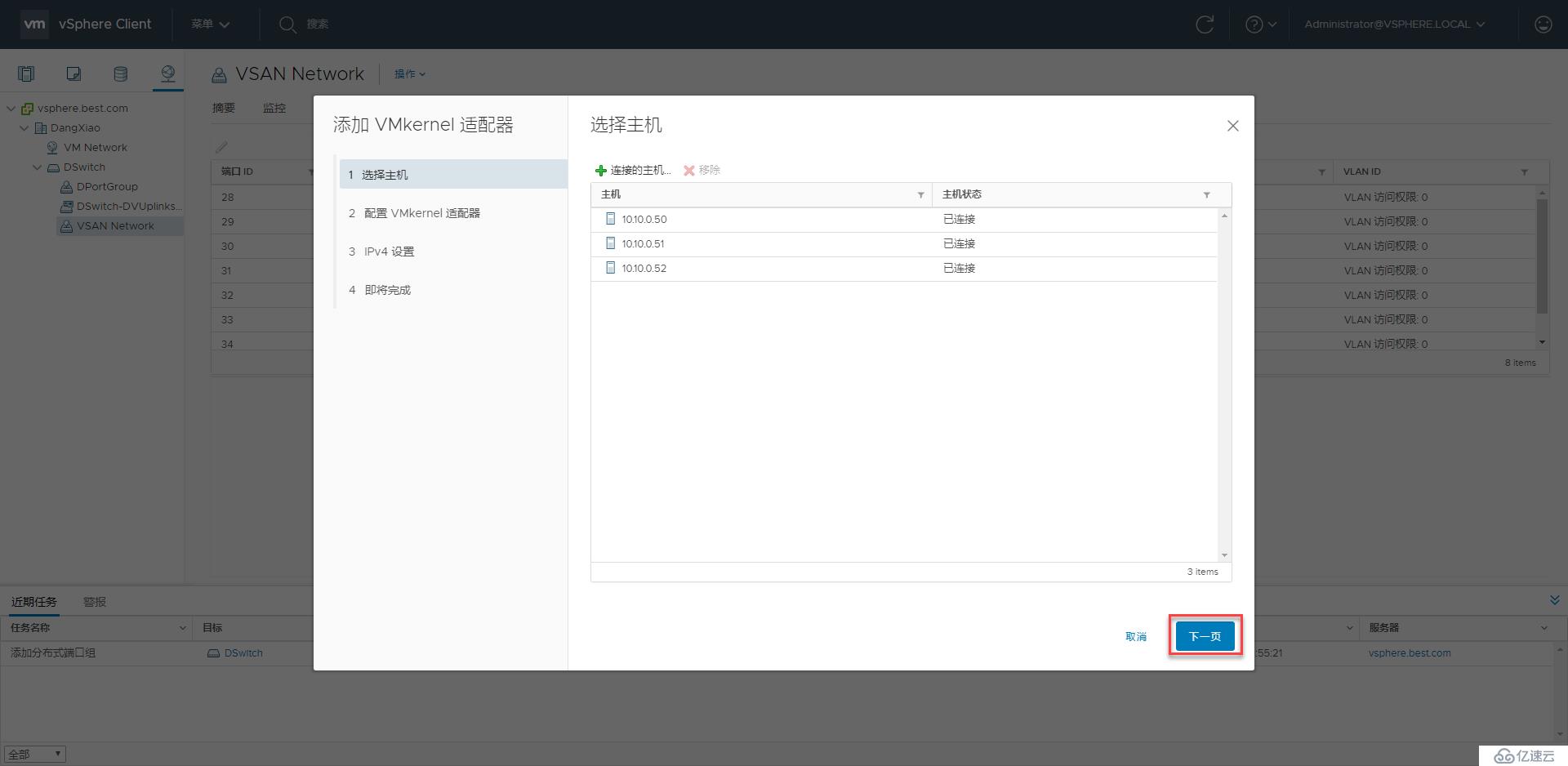Click the vm logo in header
1568x766 pixels.
(x=34, y=24)
